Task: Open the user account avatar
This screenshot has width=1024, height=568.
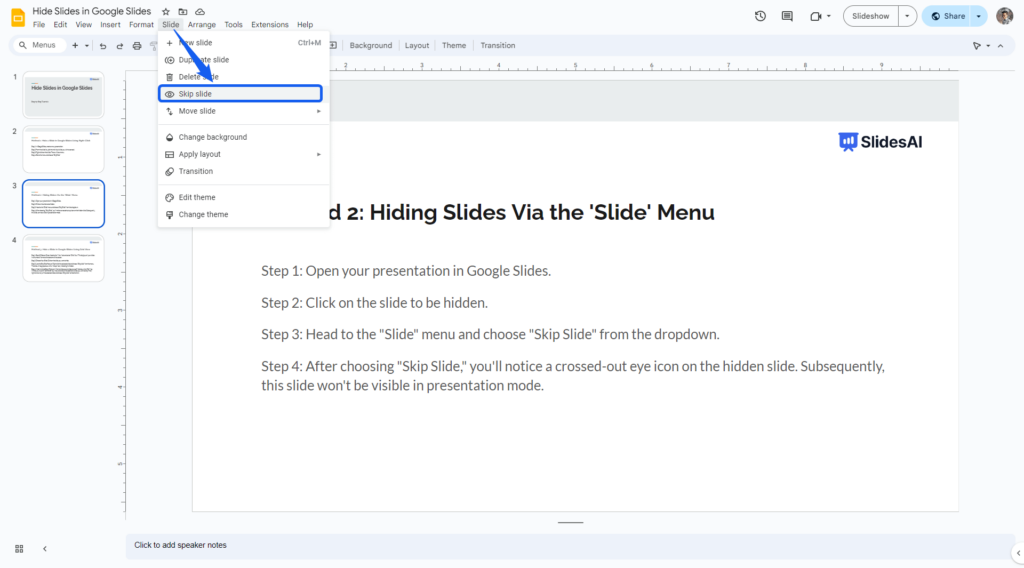Action: [1004, 16]
